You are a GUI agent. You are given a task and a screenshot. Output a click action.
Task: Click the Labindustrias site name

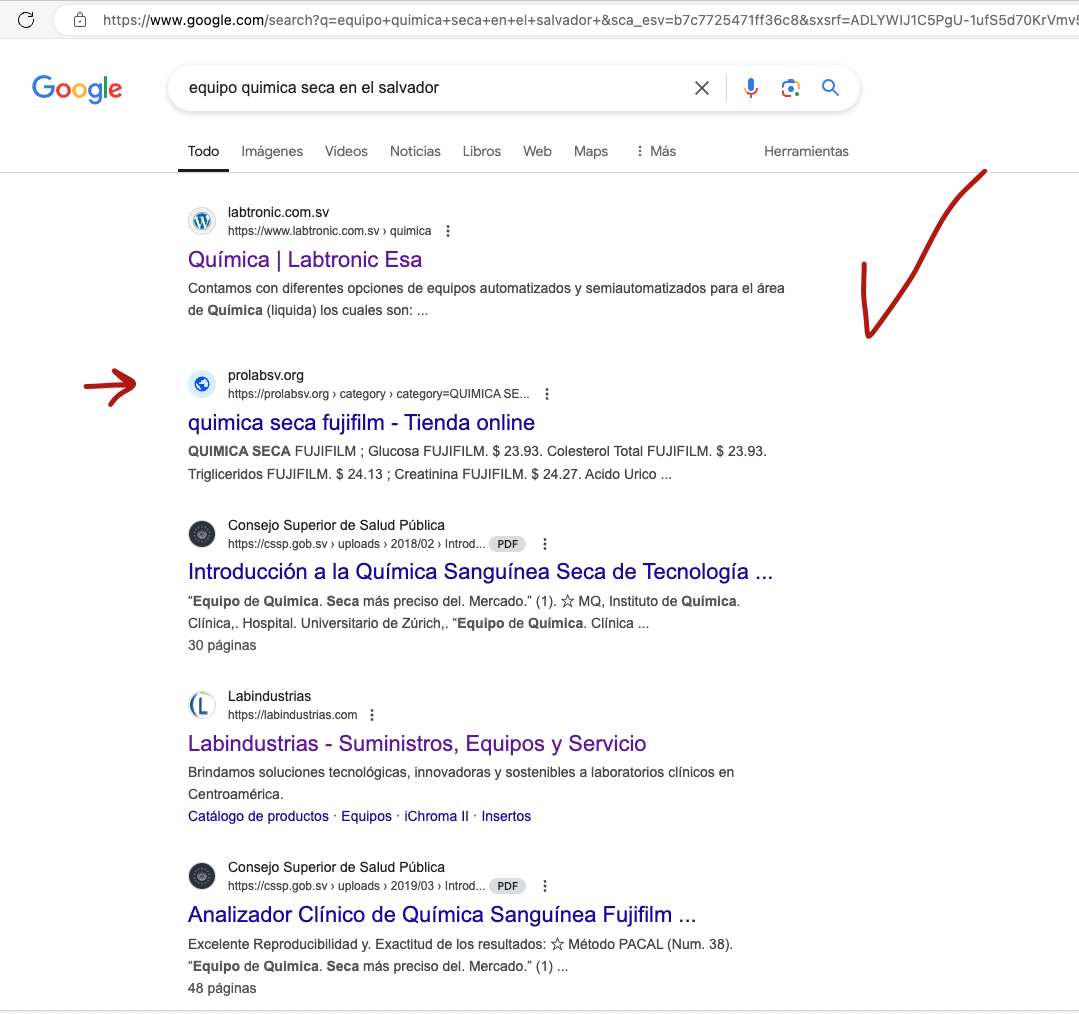click(269, 696)
